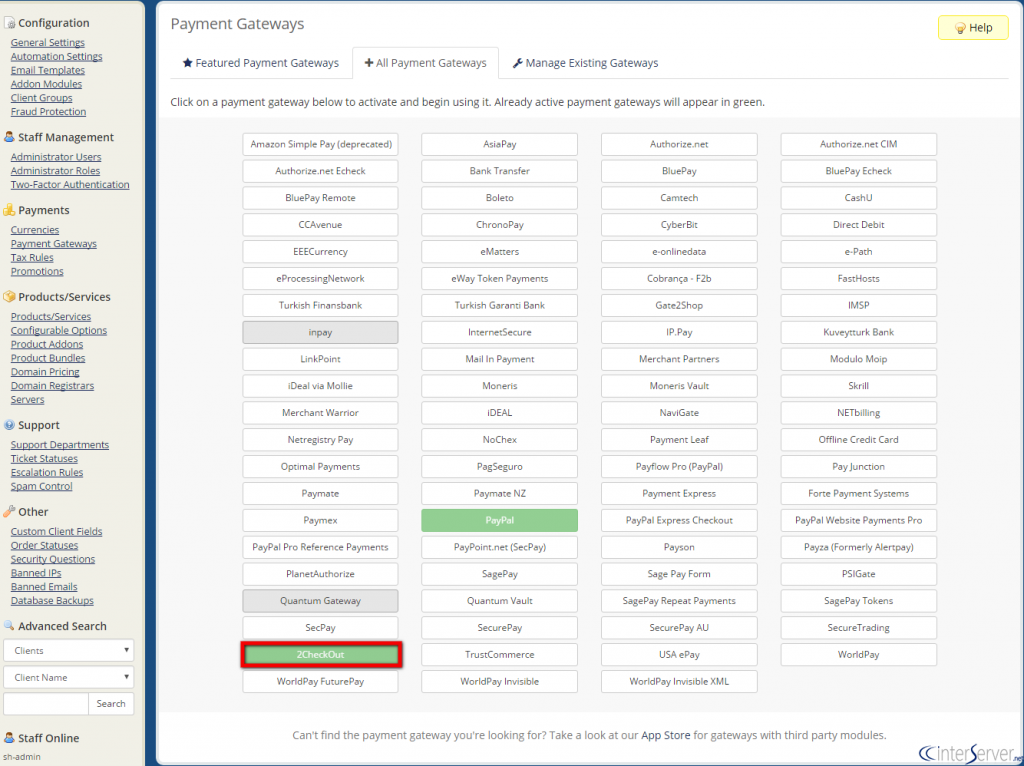Activate Payza (Formerly Alertpay)

coord(859,547)
